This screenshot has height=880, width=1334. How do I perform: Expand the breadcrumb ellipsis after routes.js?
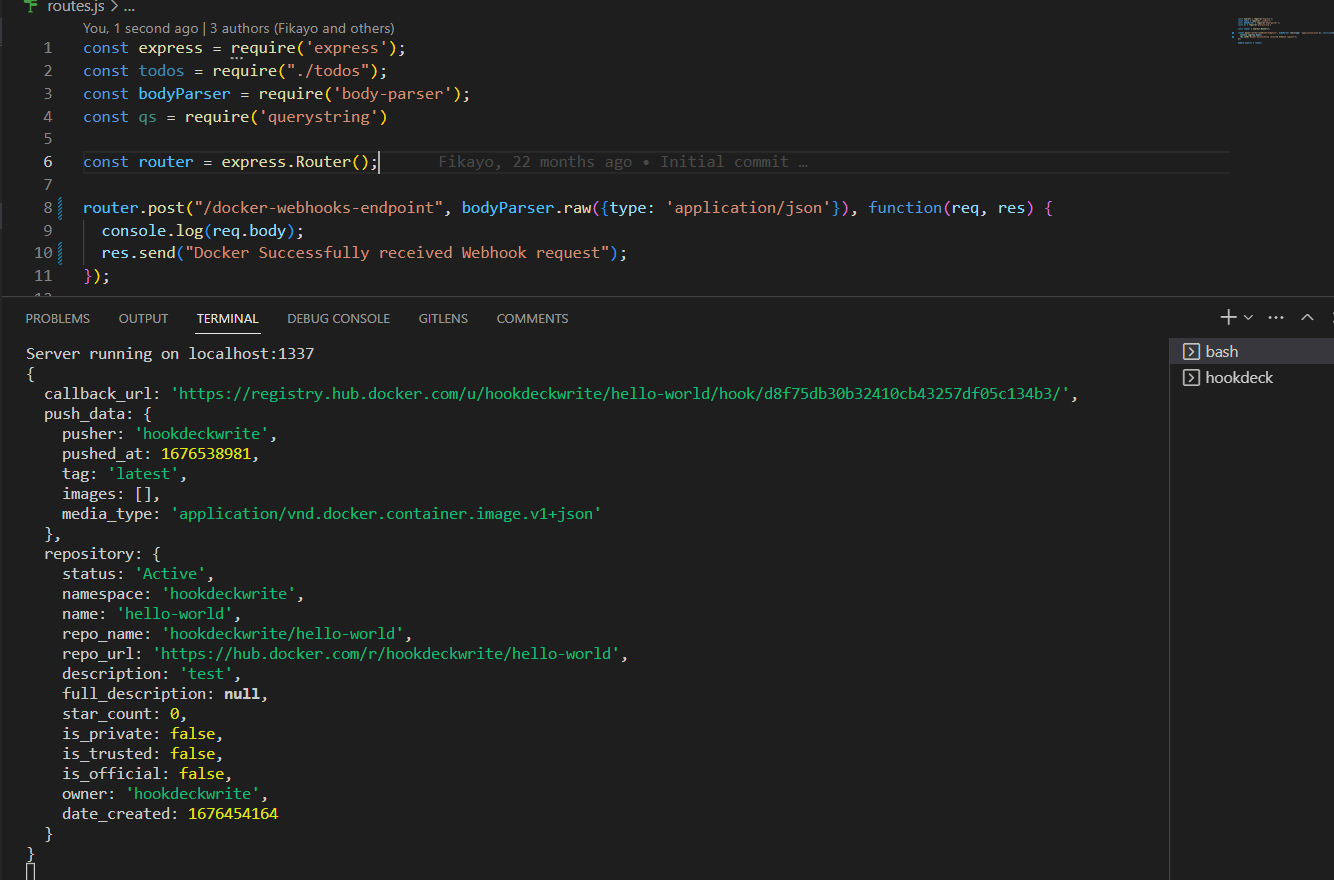[129, 7]
